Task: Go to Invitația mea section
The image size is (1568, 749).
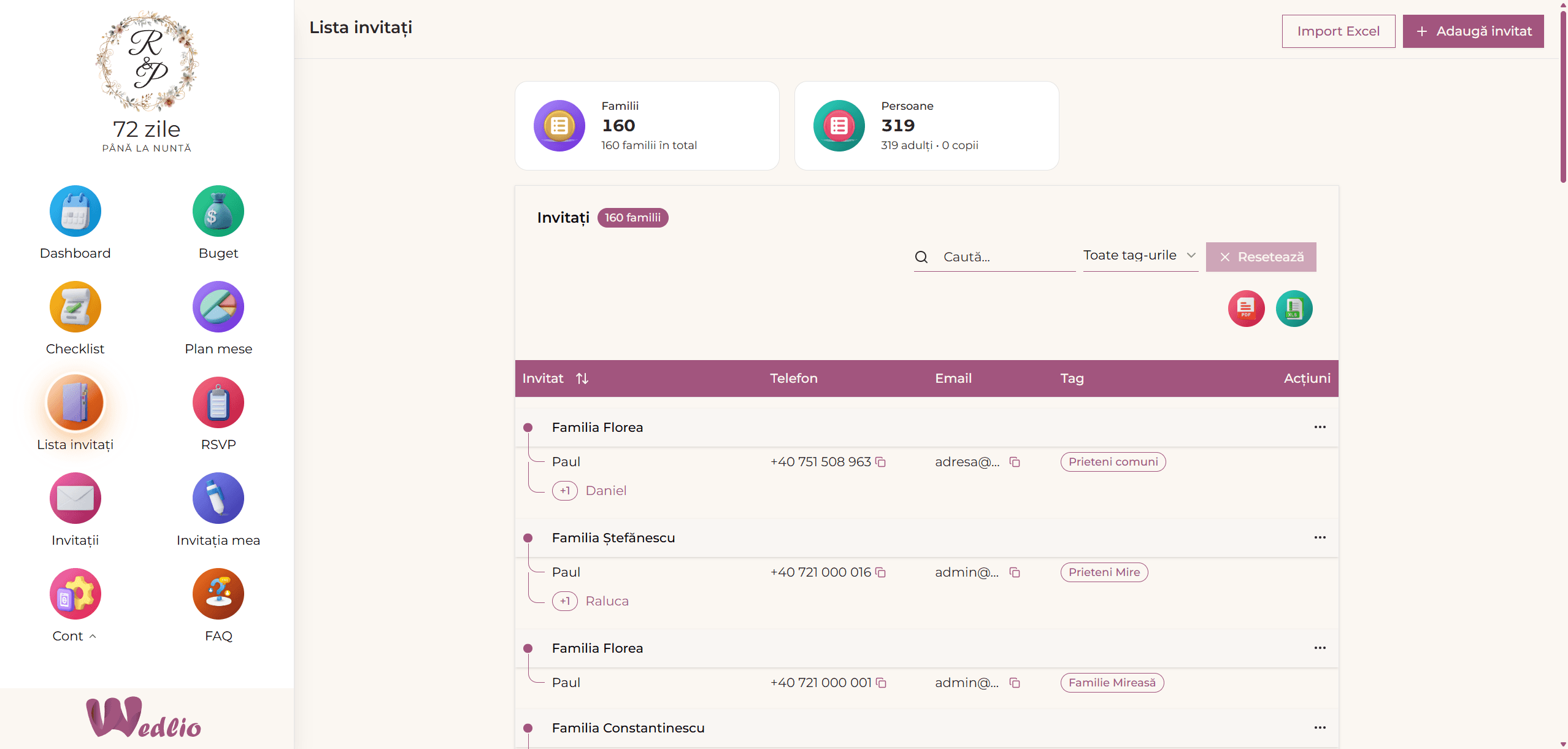Action: click(218, 510)
